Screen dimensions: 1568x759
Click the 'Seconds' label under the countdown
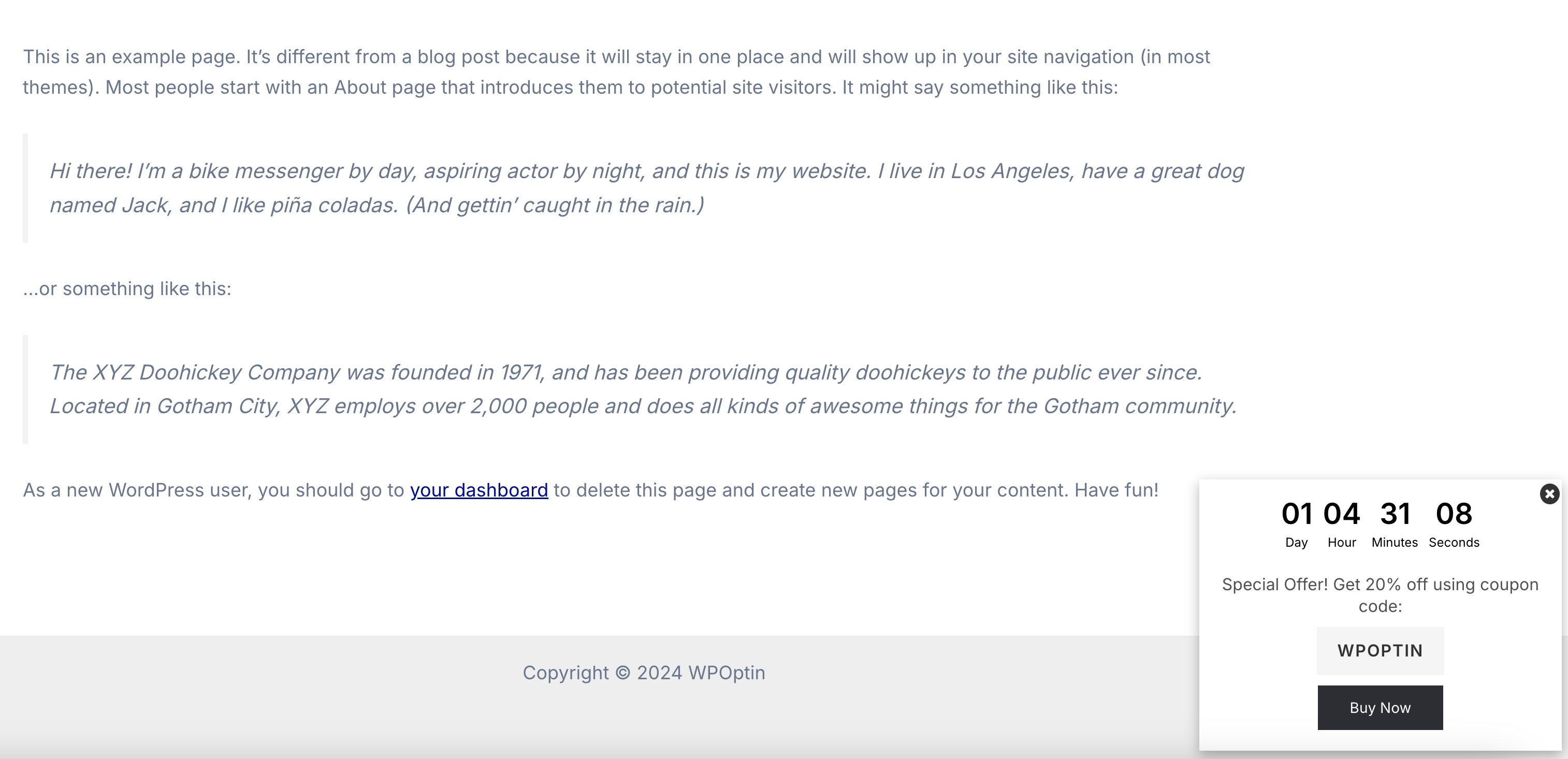click(x=1454, y=542)
